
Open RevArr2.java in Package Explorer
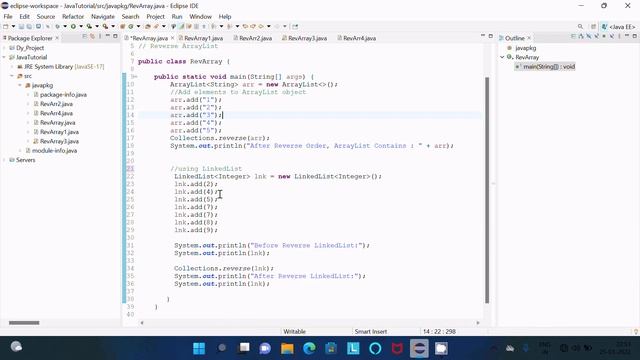coord(56,104)
